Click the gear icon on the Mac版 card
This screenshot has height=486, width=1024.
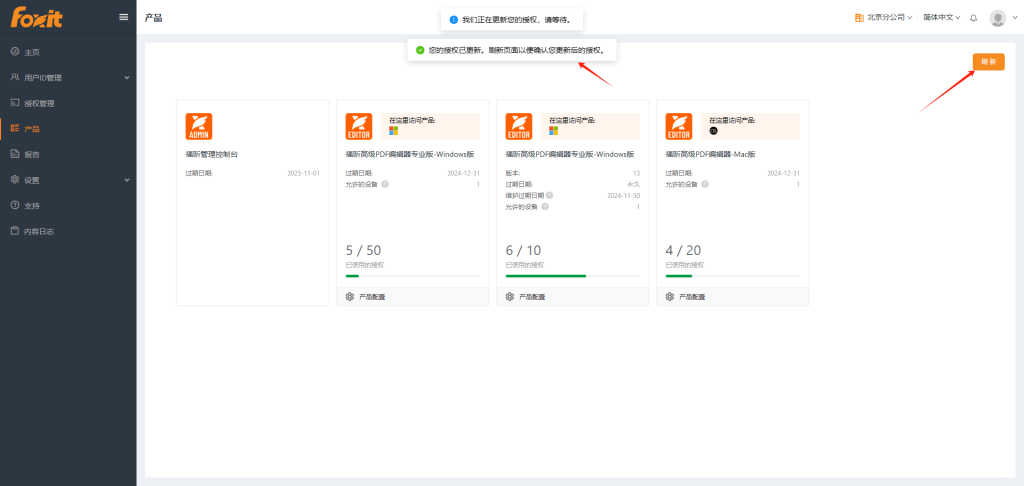[670, 297]
